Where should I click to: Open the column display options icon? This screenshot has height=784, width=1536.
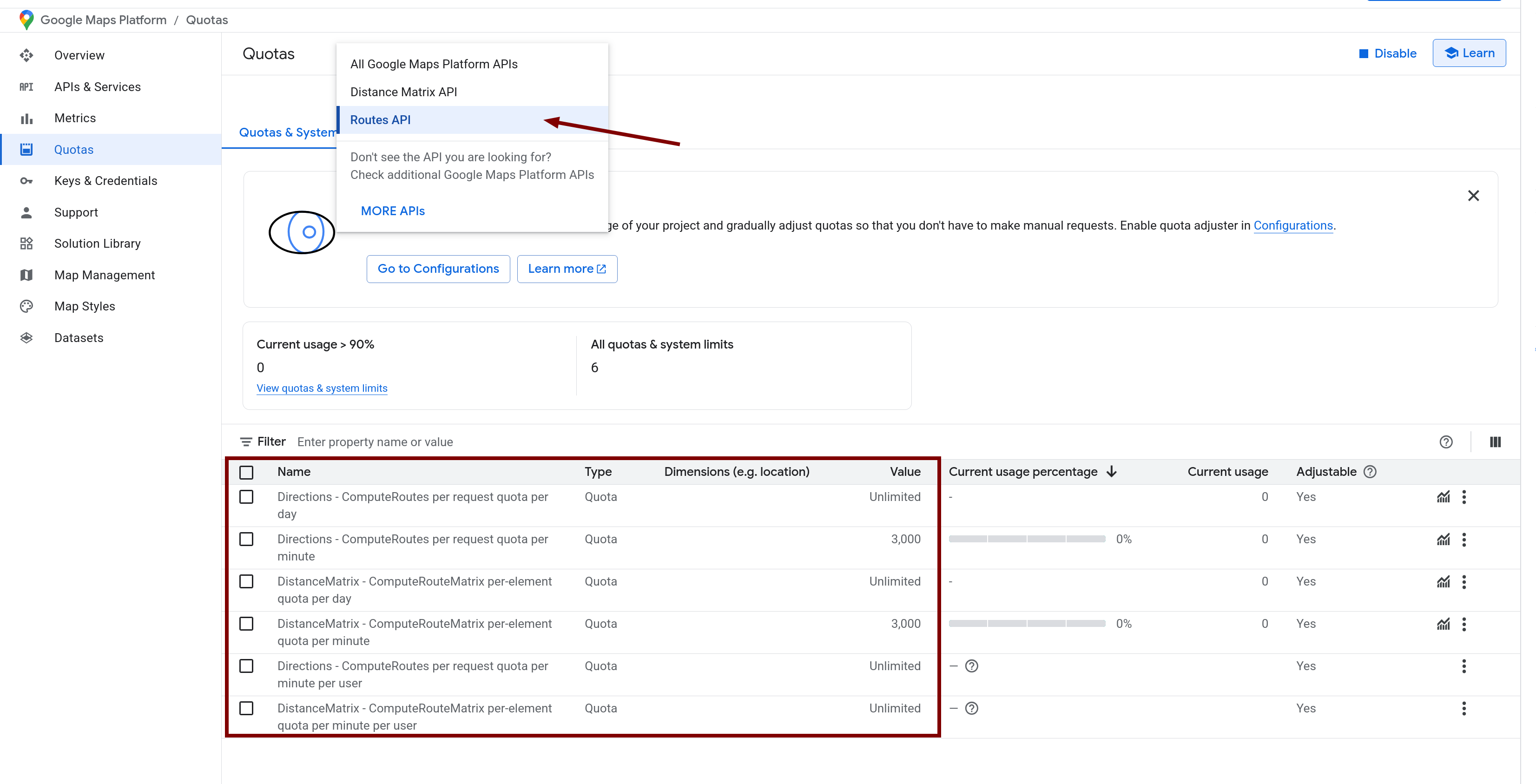coord(1495,442)
